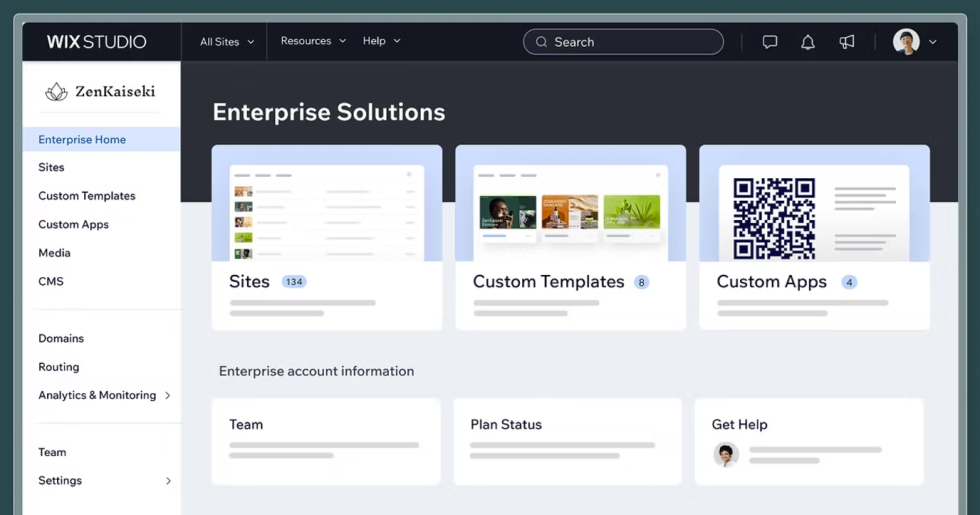Viewport: 980px width, 515px height.
Task: Click the ZenKaiseki lotus logo
Action: tap(56, 92)
